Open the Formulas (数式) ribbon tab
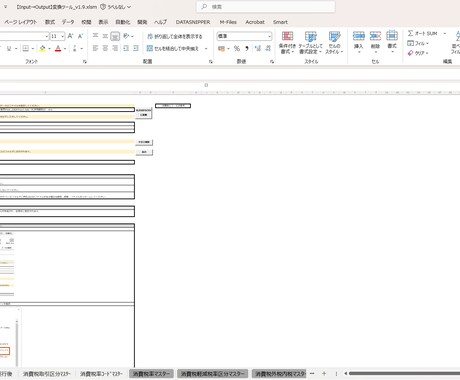The width and height of the screenshot is (460, 380). click(x=50, y=22)
